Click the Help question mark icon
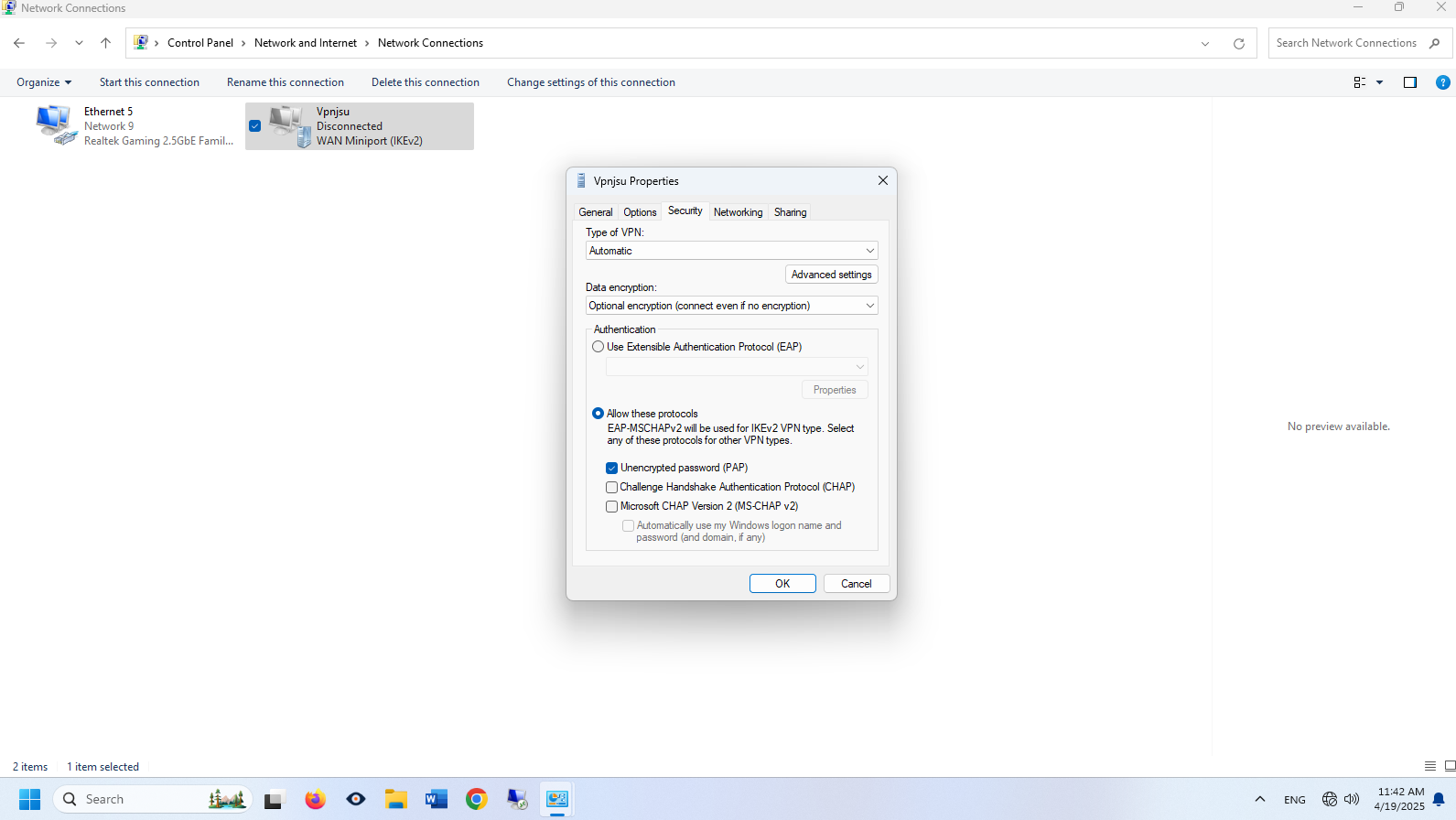Viewport: 1456px width, 820px height. coord(1442,82)
